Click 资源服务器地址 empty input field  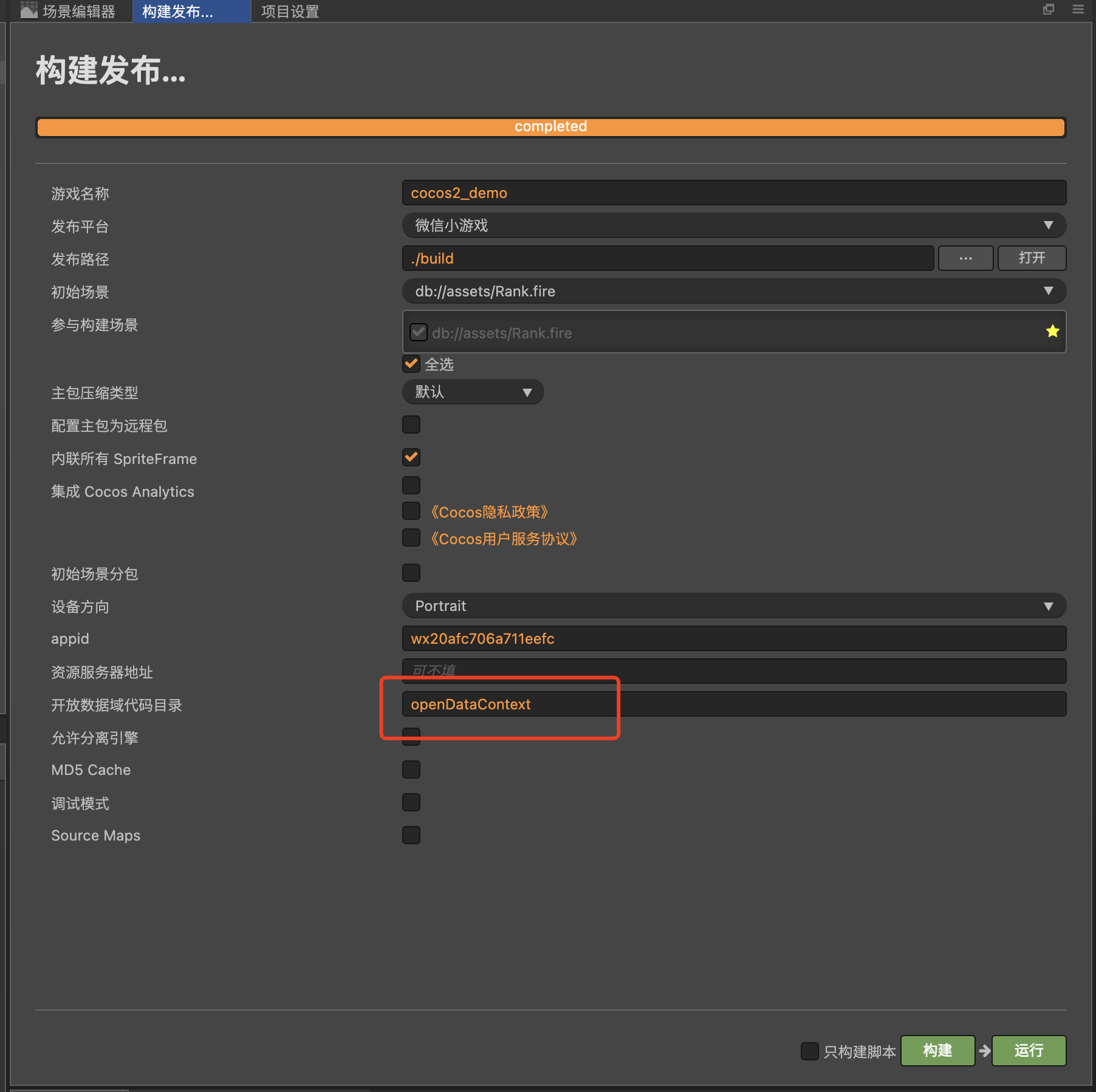(x=734, y=671)
